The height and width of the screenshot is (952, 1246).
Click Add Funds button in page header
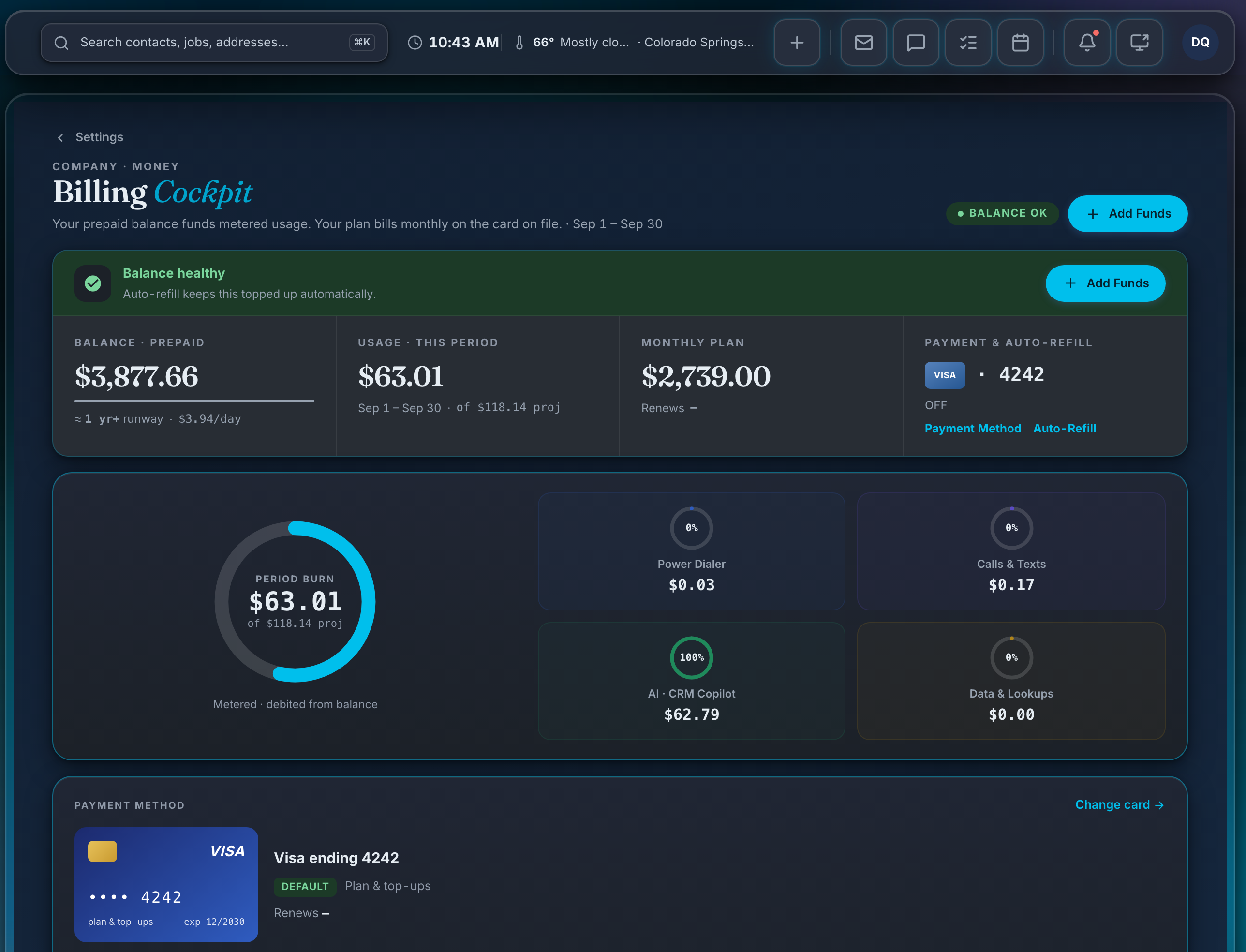click(1127, 214)
